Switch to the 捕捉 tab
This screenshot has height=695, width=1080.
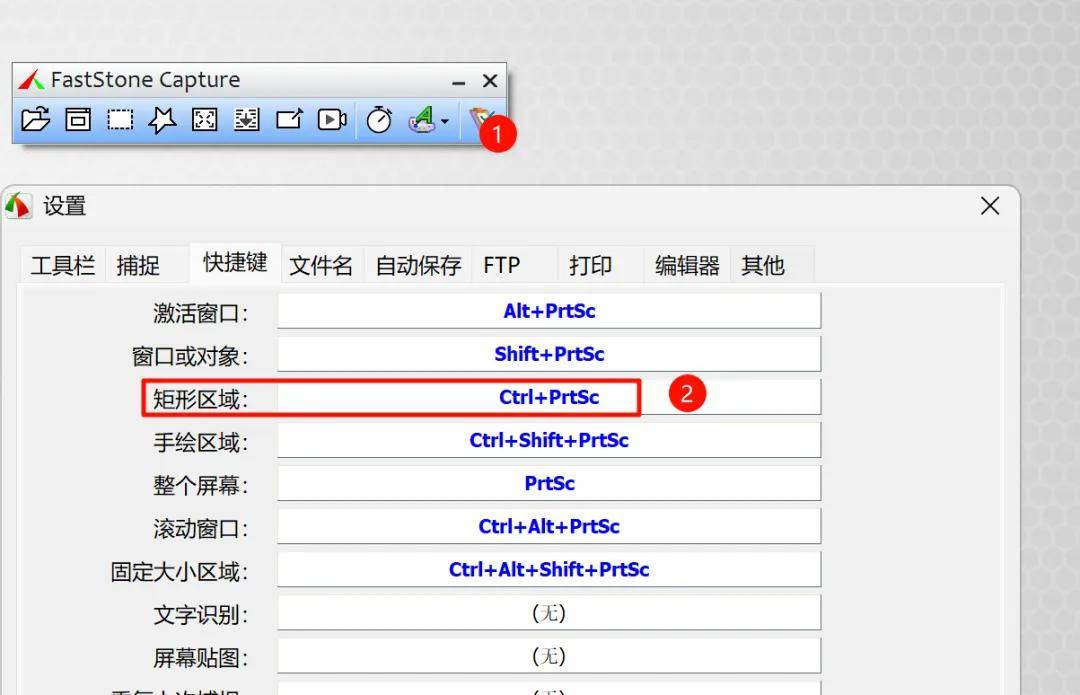[138, 265]
